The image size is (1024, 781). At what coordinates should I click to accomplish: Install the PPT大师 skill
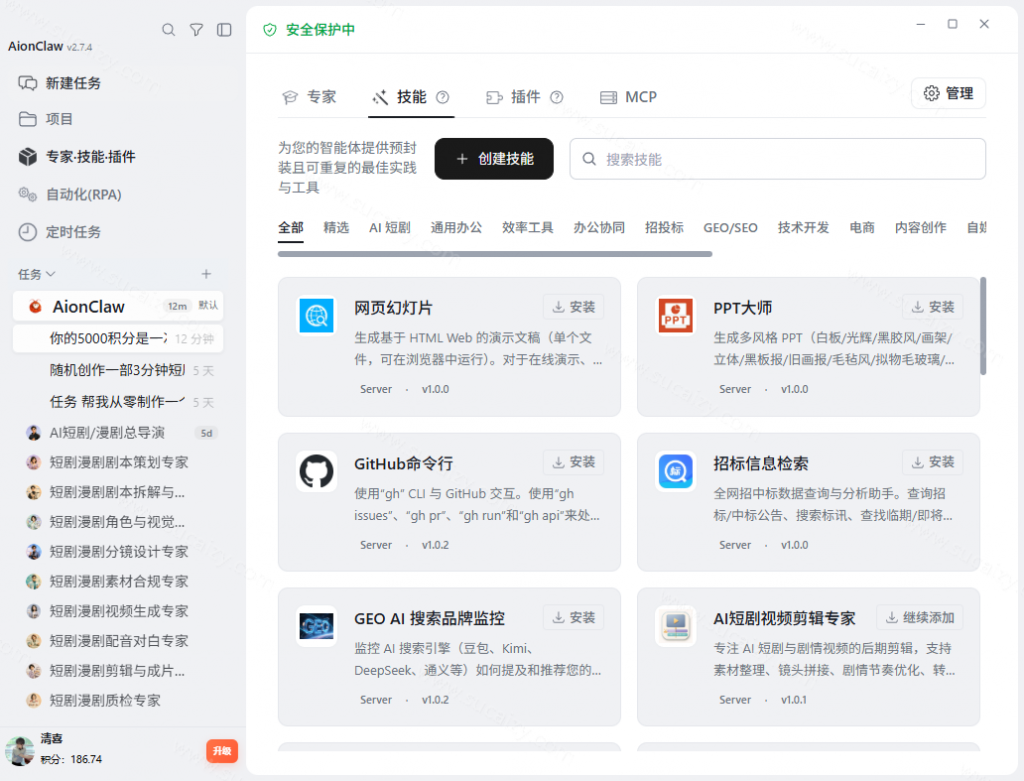pos(933,307)
